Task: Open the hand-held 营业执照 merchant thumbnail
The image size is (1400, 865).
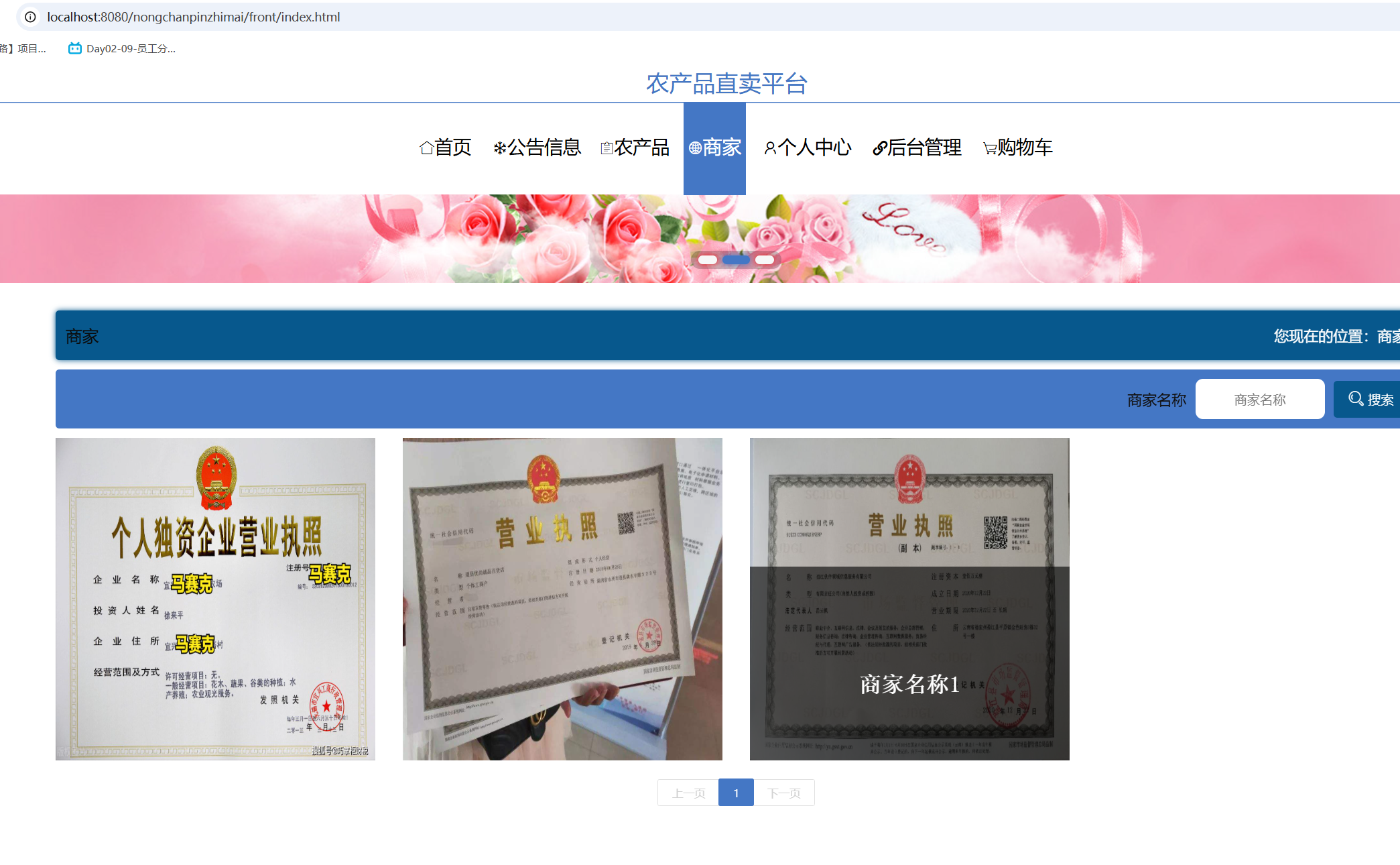Action: coord(562,599)
